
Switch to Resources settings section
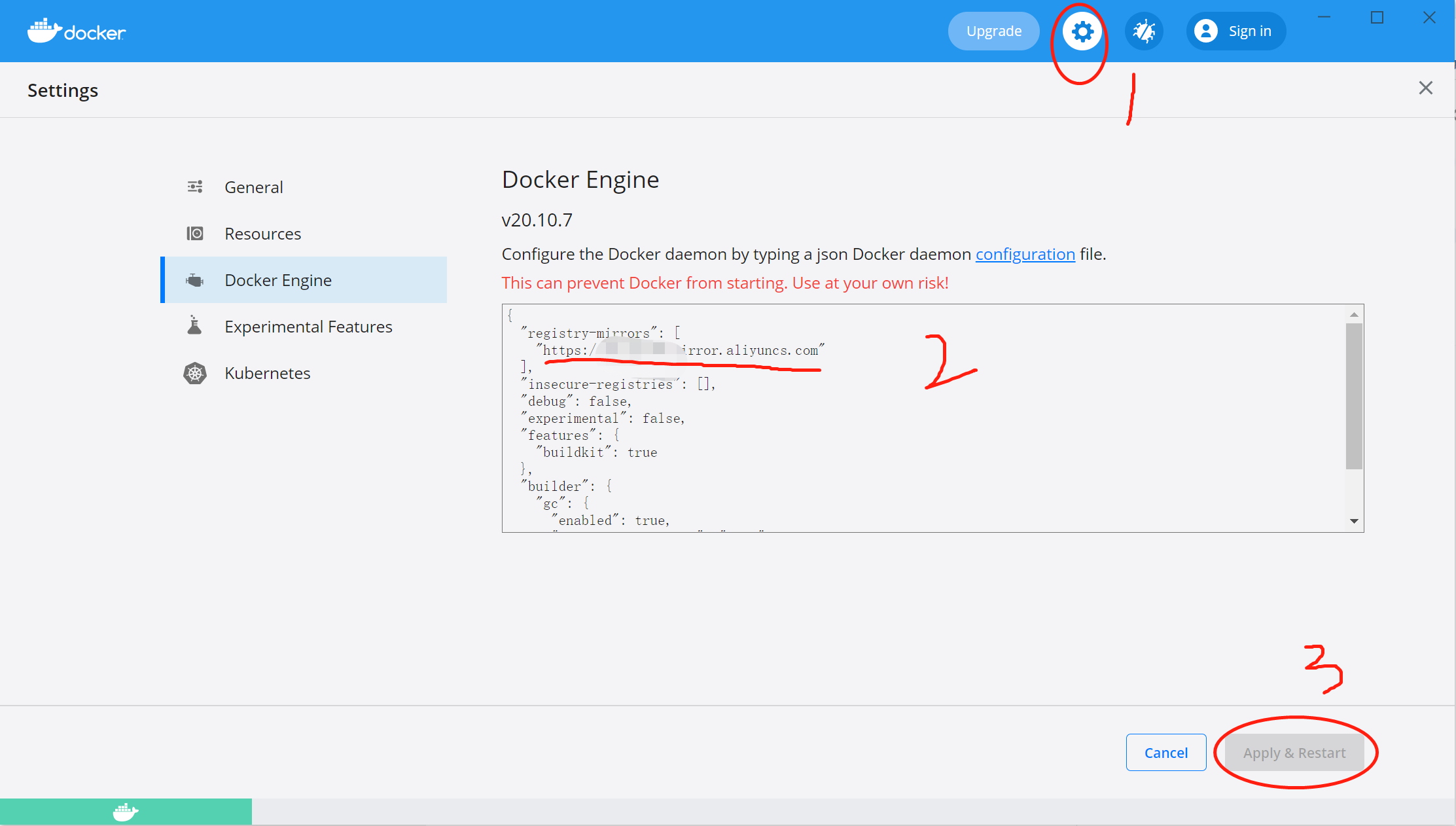tap(262, 234)
